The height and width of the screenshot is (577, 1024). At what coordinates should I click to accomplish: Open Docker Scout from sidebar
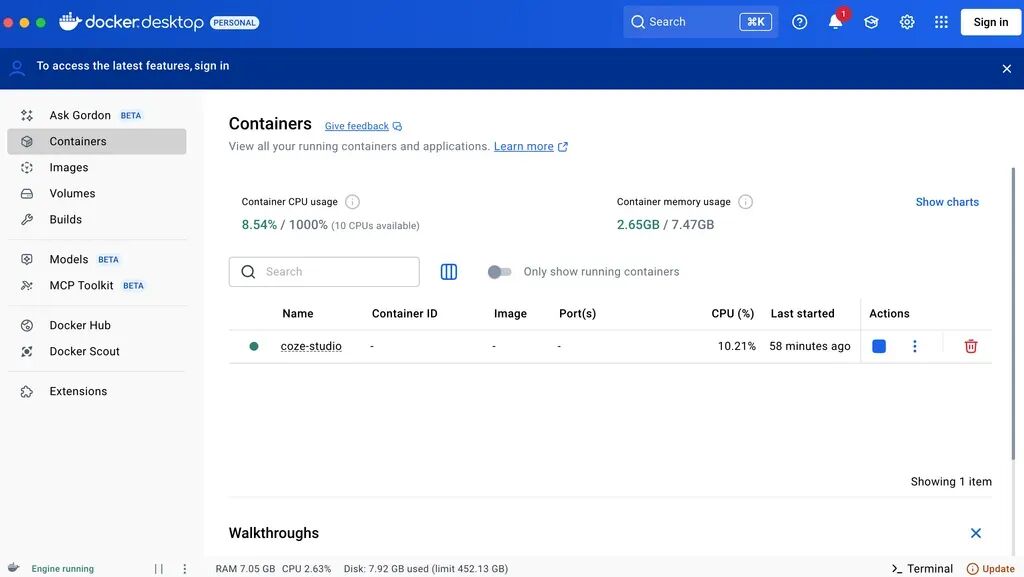(x=97, y=352)
